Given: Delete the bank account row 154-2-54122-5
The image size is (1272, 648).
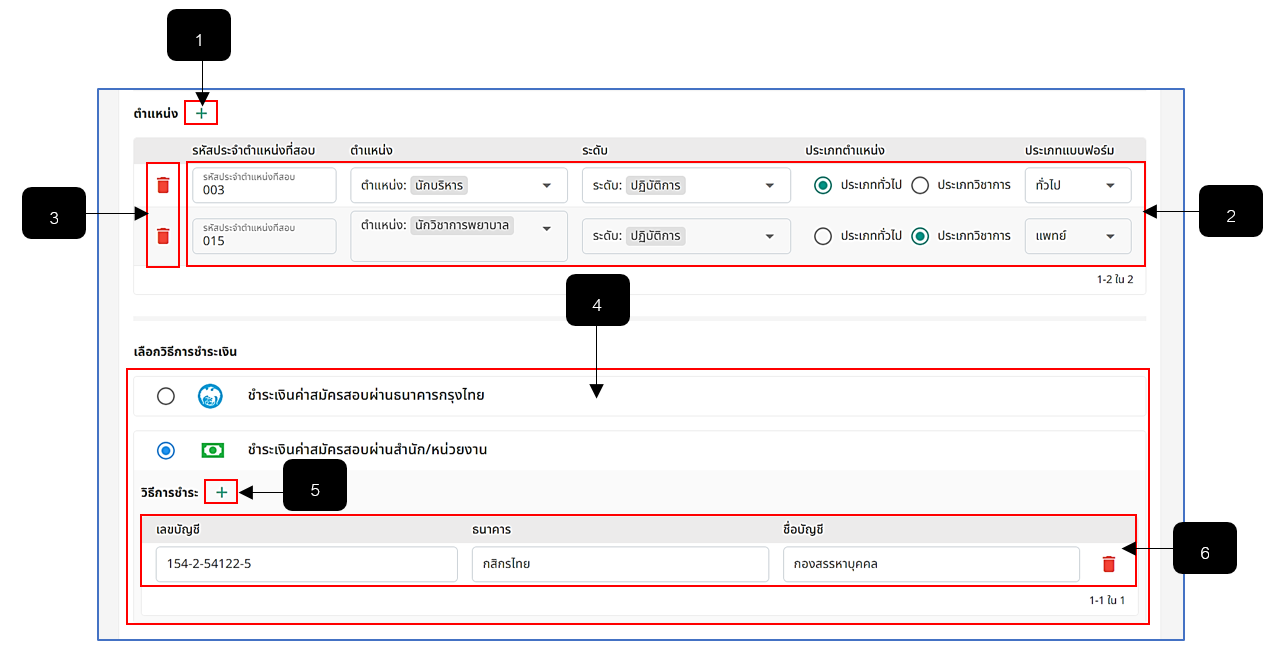Looking at the screenshot, I should (1108, 564).
